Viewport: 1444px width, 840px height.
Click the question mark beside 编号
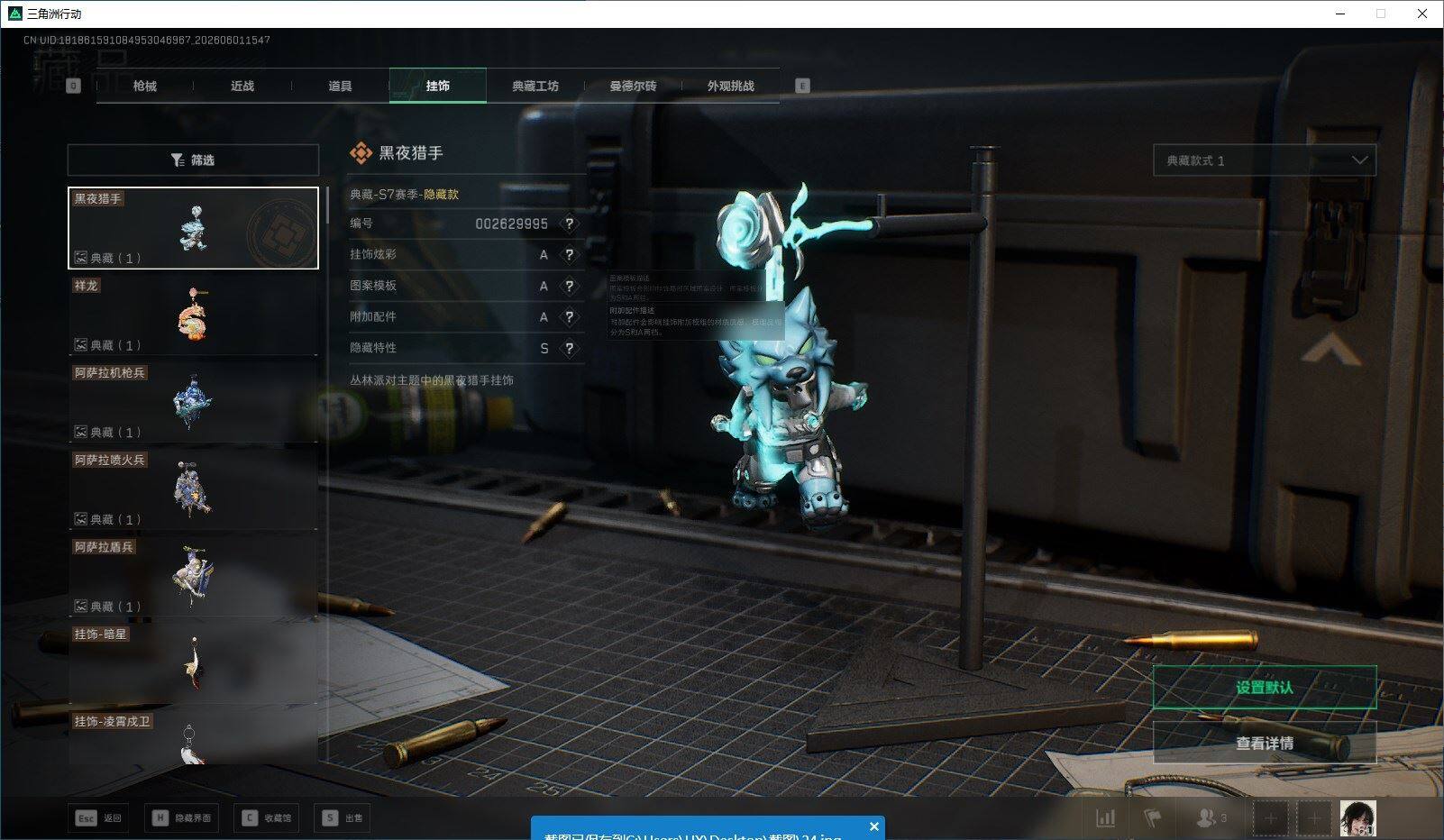[569, 224]
